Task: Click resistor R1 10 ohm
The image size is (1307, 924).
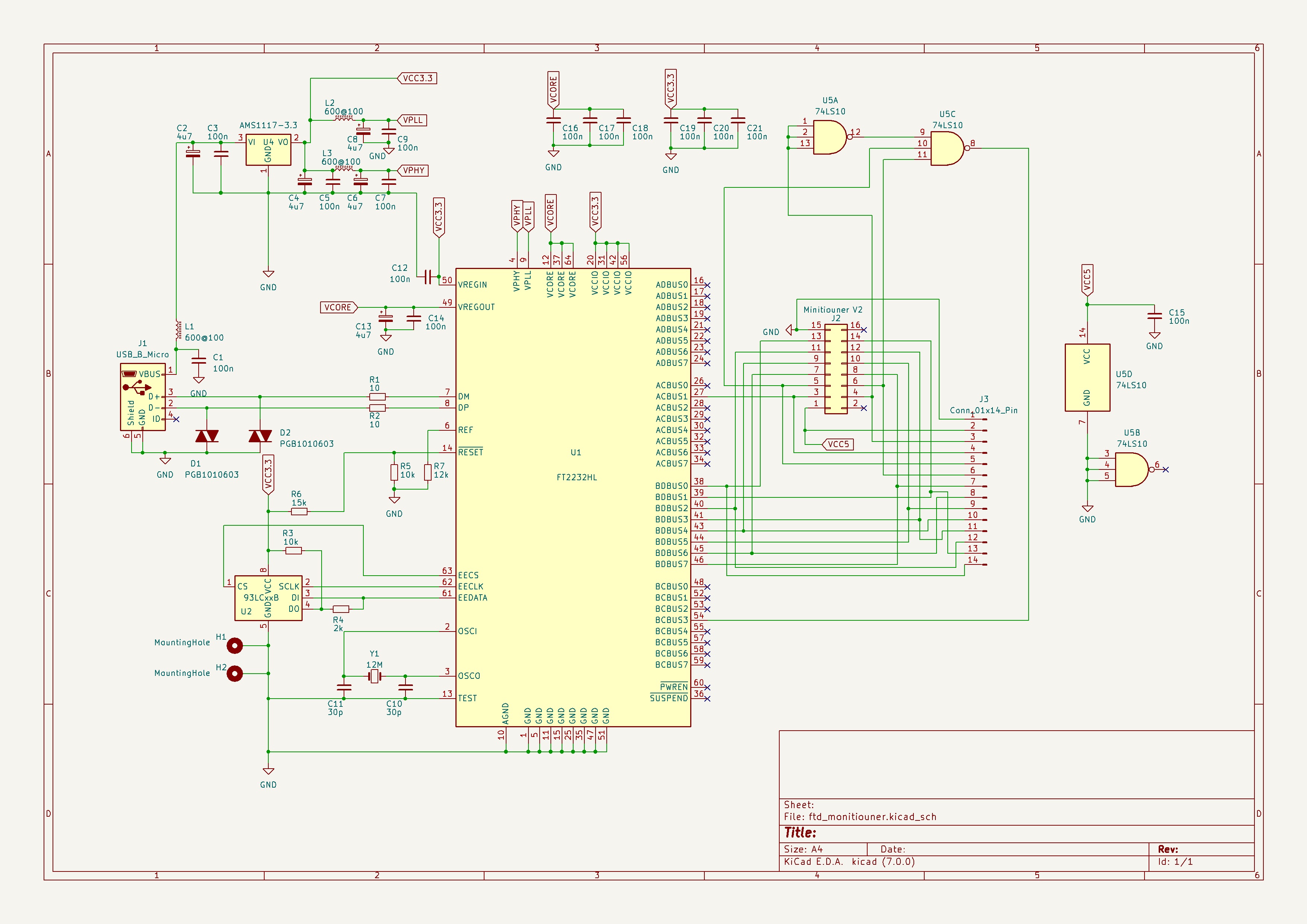Action: [x=378, y=396]
